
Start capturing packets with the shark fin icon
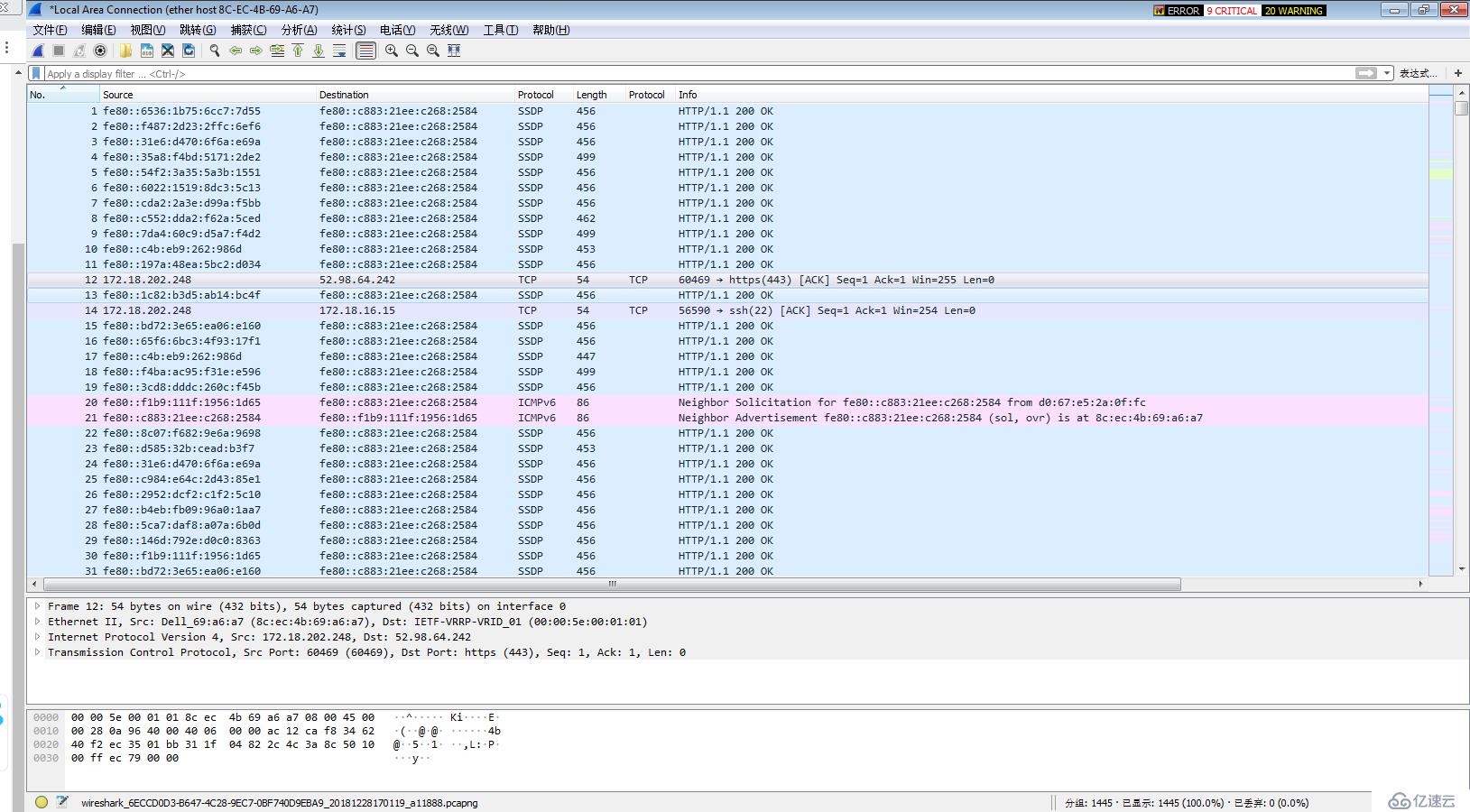(x=38, y=51)
